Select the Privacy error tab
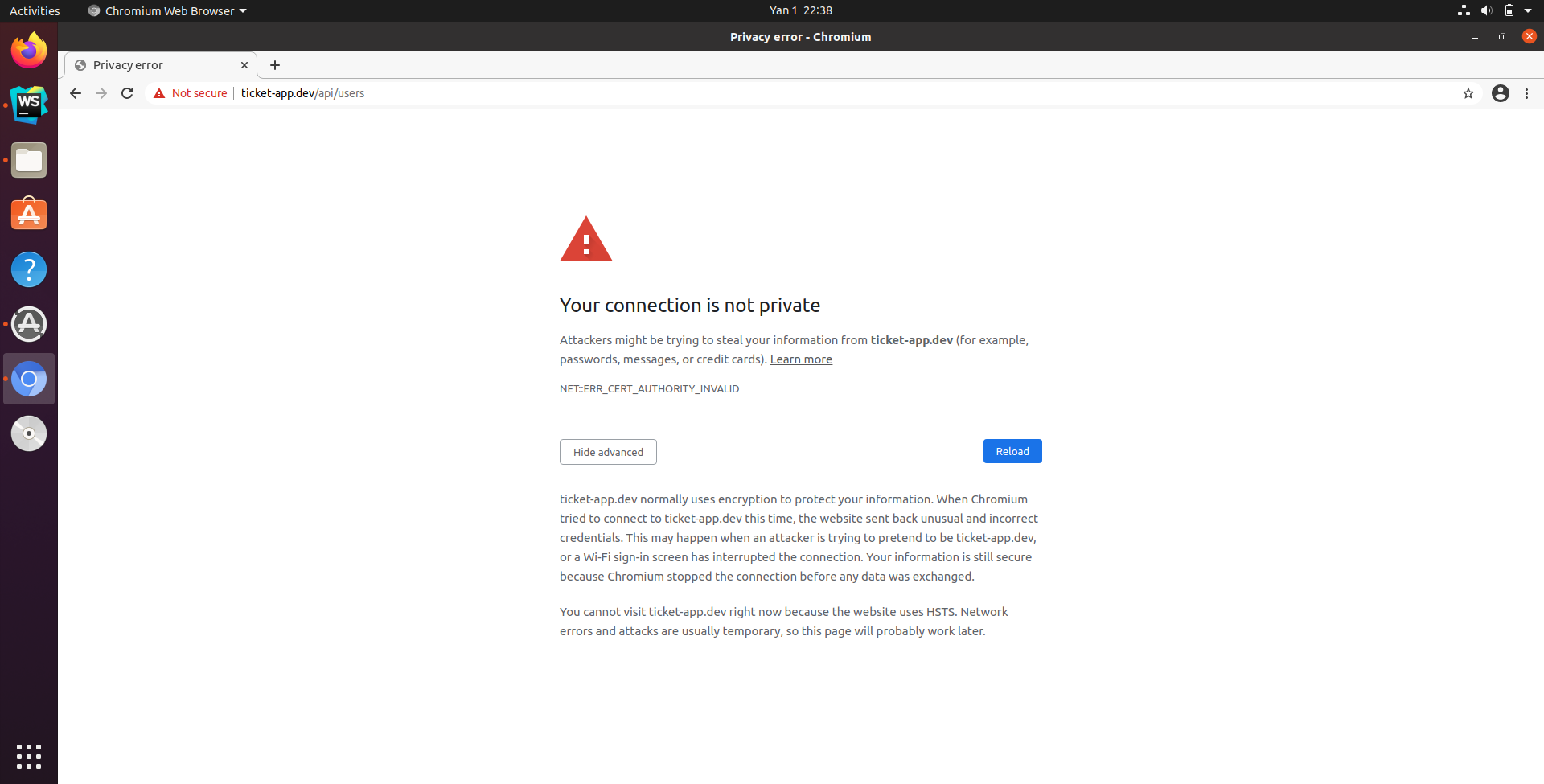This screenshot has width=1544, height=784. tap(161, 65)
